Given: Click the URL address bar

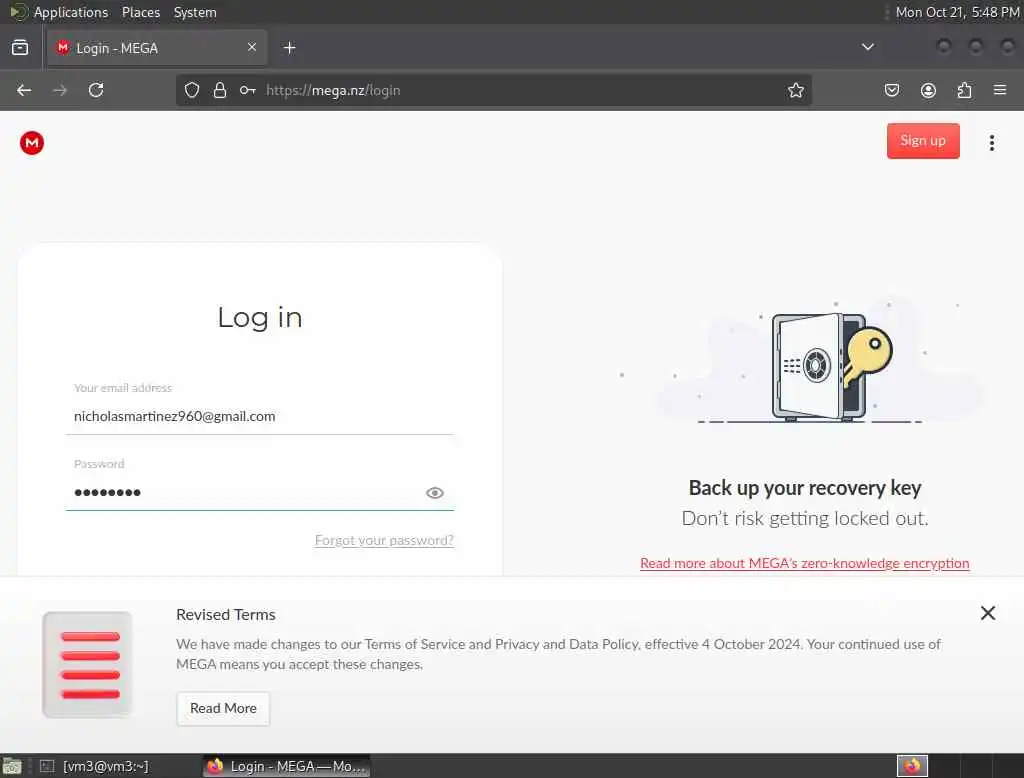Looking at the screenshot, I should [493, 90].
